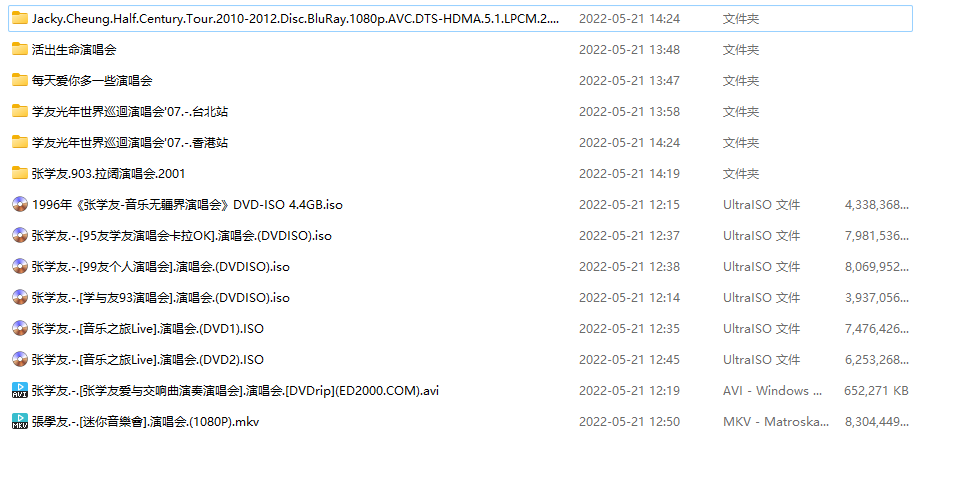Click file name 張學友 迷你音樂會 1080P.mkv
Viewport: 956px width, 477px height.
click(146, 421)
